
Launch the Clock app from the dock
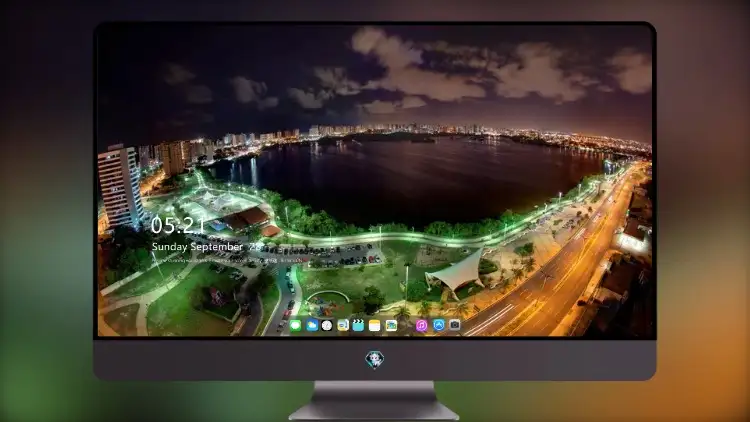coord(327,326)
